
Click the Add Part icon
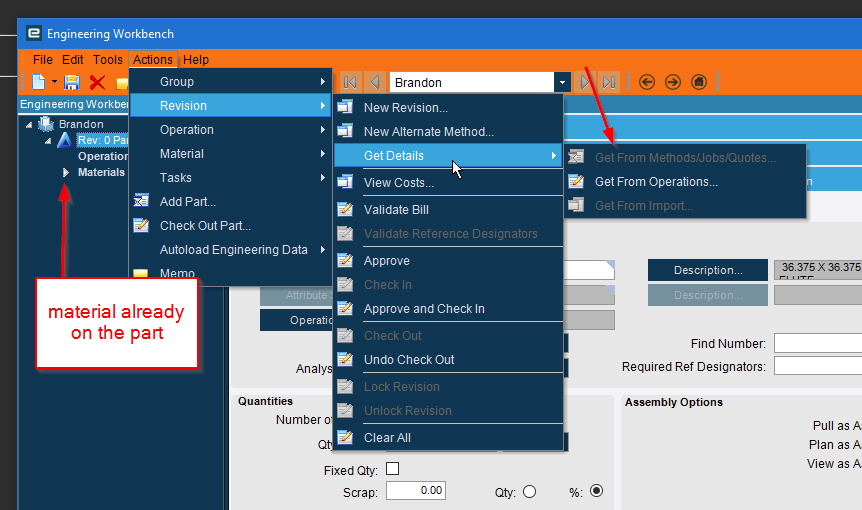141,201
